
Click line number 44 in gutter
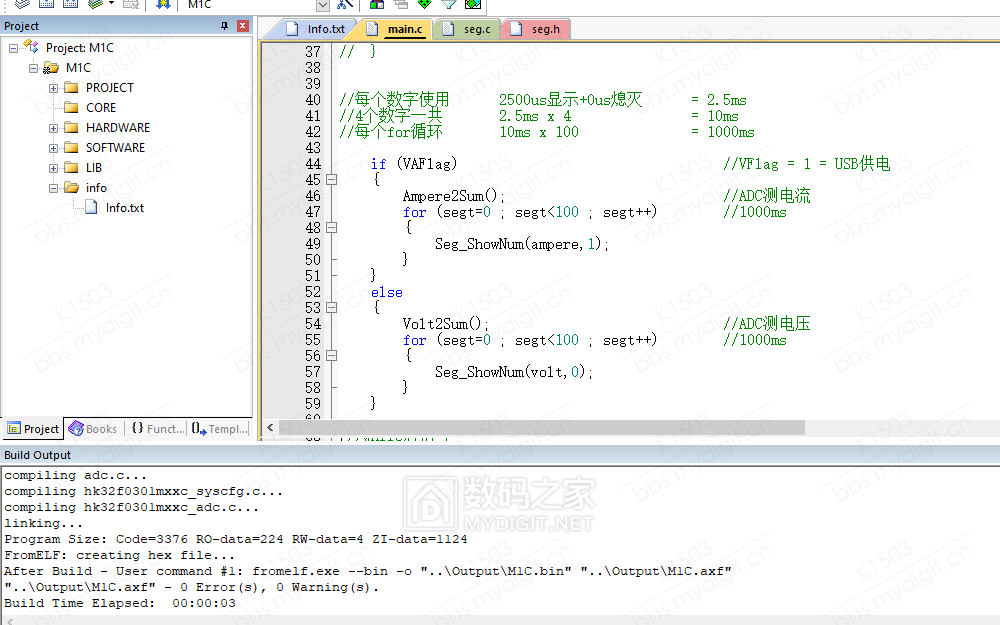coord(312,164)
